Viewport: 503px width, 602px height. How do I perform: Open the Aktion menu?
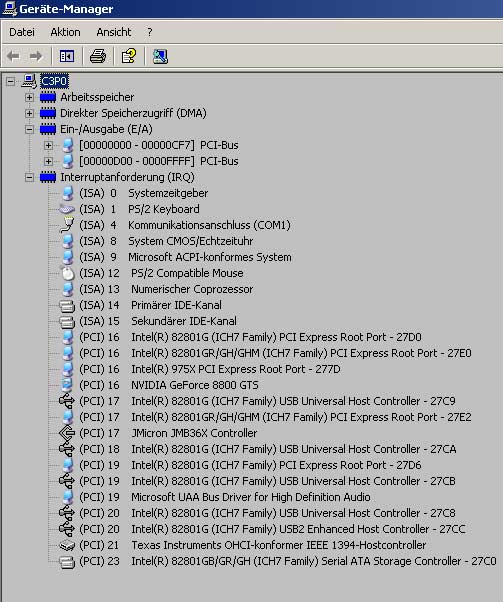click(x=65, y=32)
